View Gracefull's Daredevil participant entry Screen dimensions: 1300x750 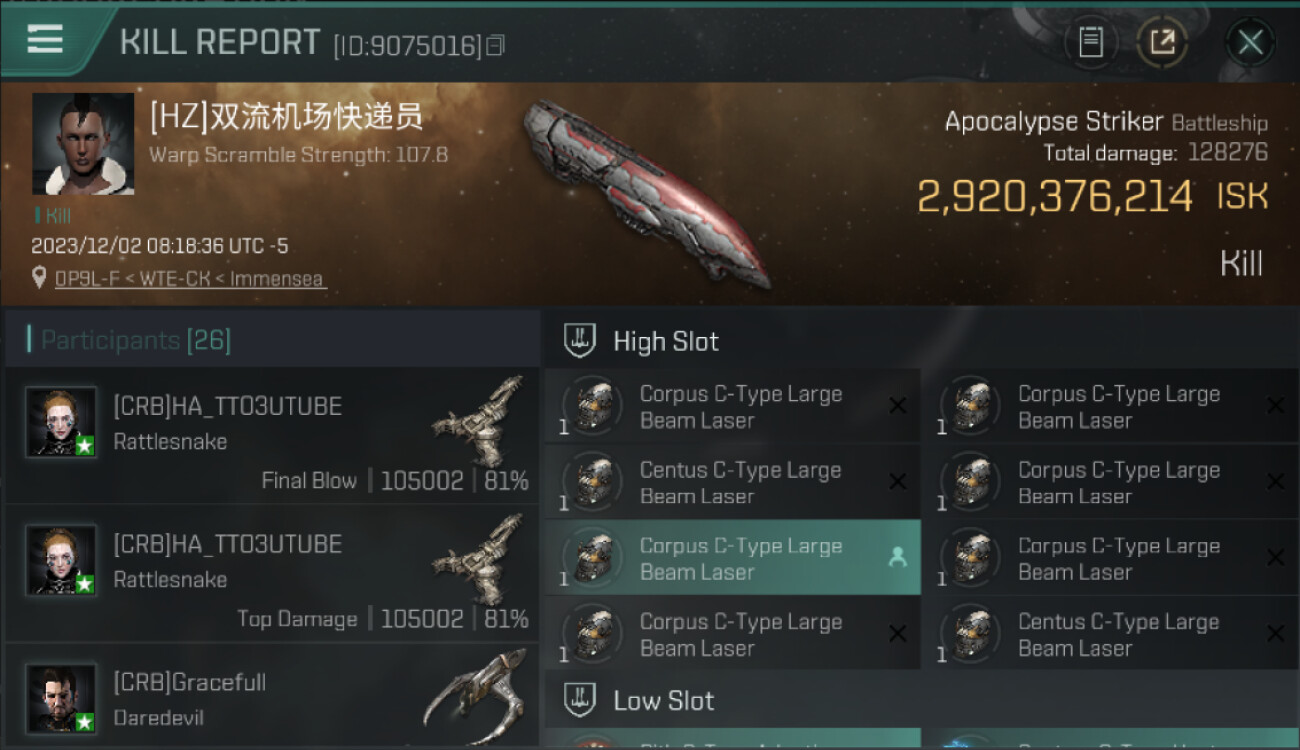click(272, 697)
